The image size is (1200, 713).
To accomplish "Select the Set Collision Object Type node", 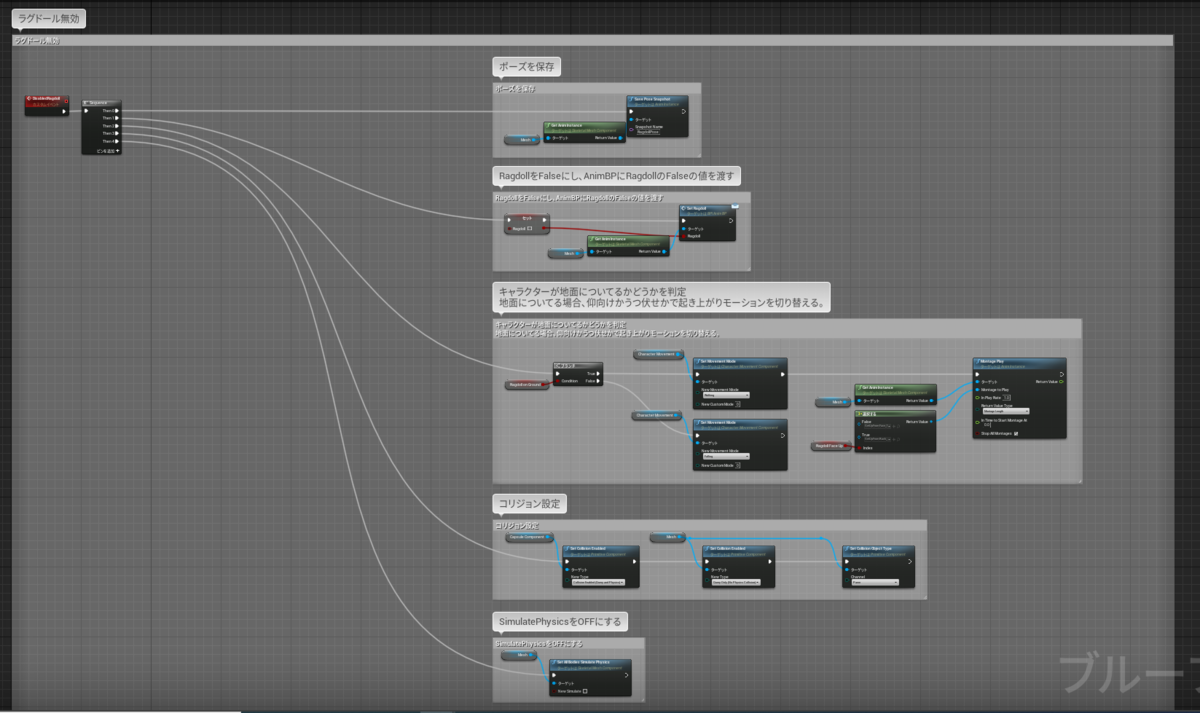I will [877, 565].
